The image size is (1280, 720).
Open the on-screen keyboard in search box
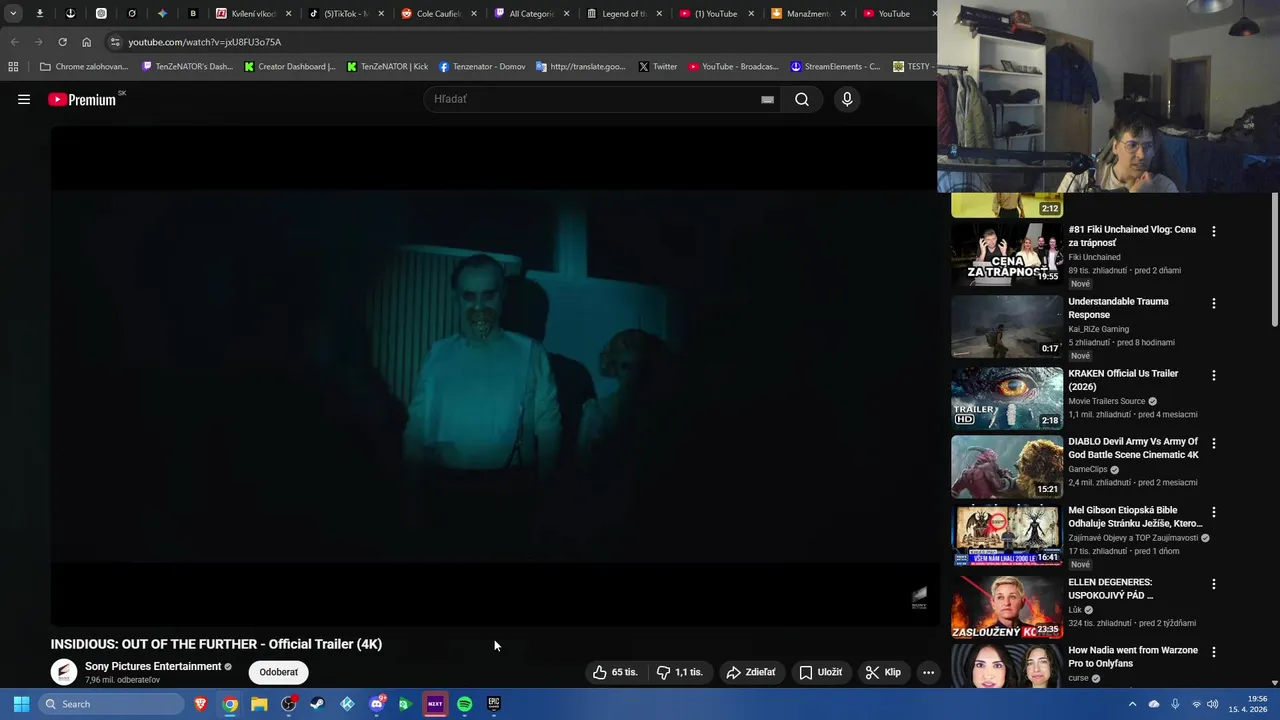coord(767,99)
